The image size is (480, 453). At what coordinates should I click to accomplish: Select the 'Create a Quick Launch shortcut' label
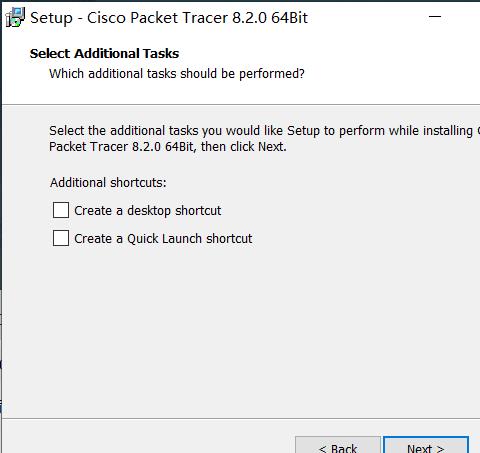point(163,239)
